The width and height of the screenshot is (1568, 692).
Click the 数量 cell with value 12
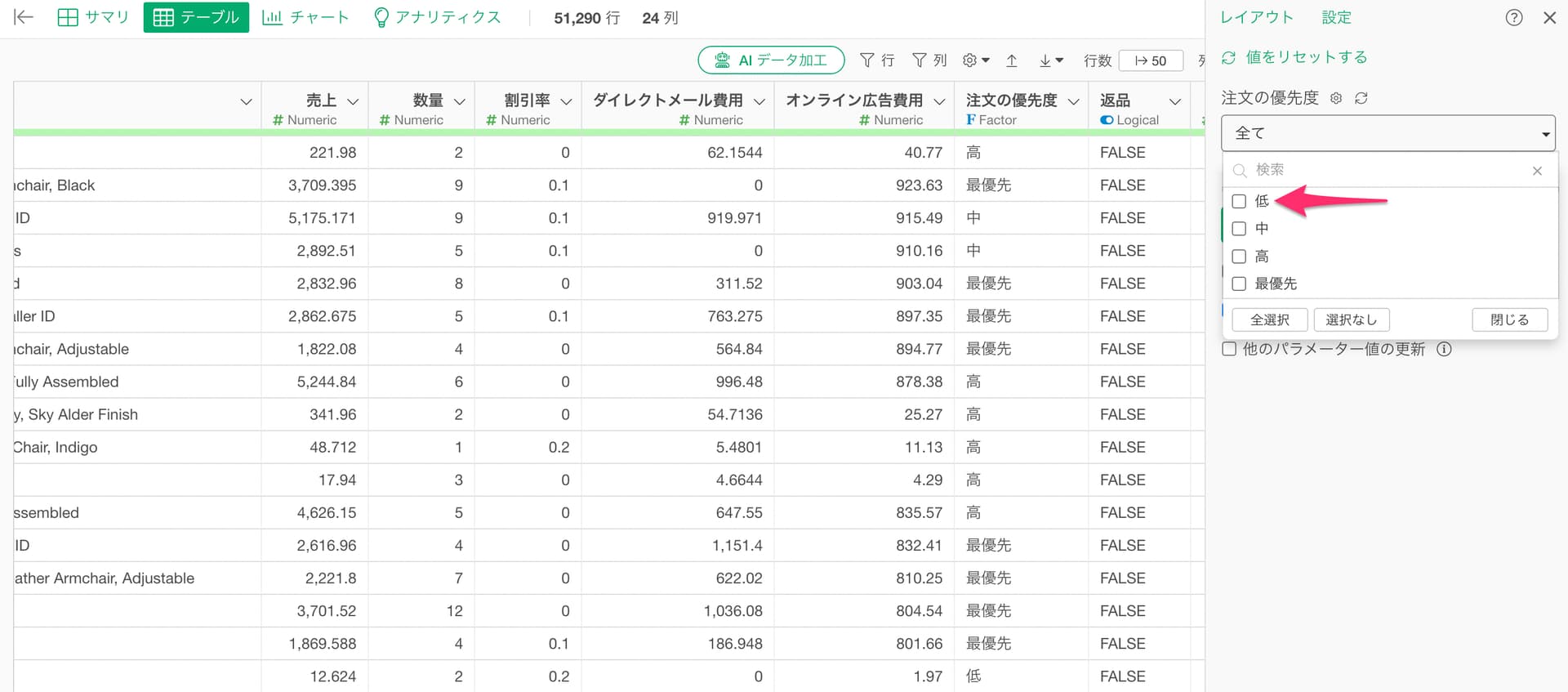[x=421, y=610]
